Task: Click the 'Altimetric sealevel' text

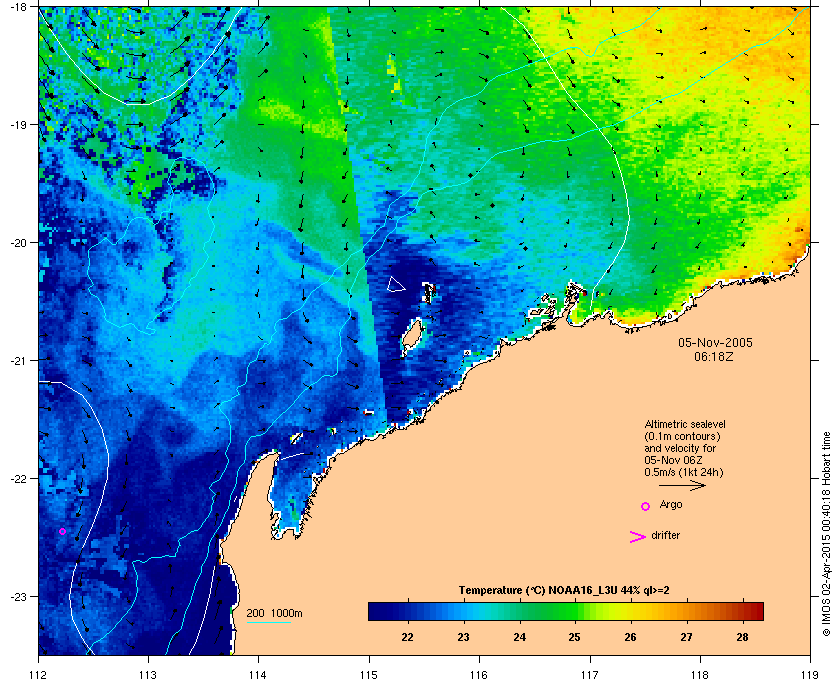Action: (x=685, y=424)
